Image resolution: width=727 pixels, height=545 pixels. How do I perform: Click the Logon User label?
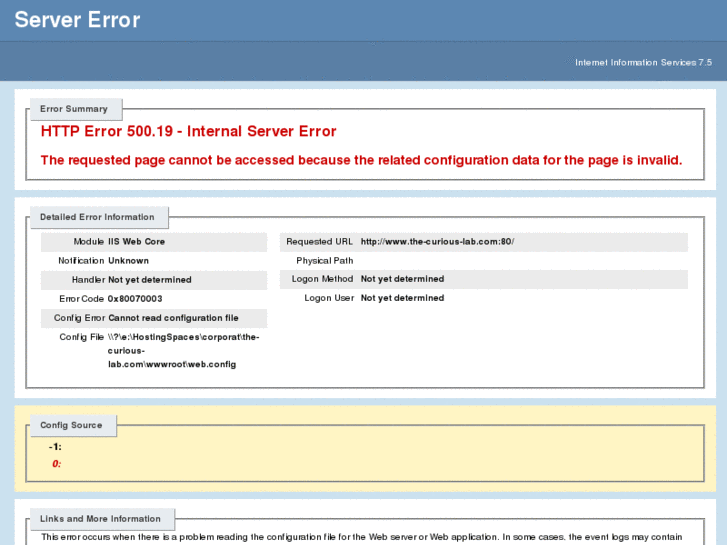[329, 298]
